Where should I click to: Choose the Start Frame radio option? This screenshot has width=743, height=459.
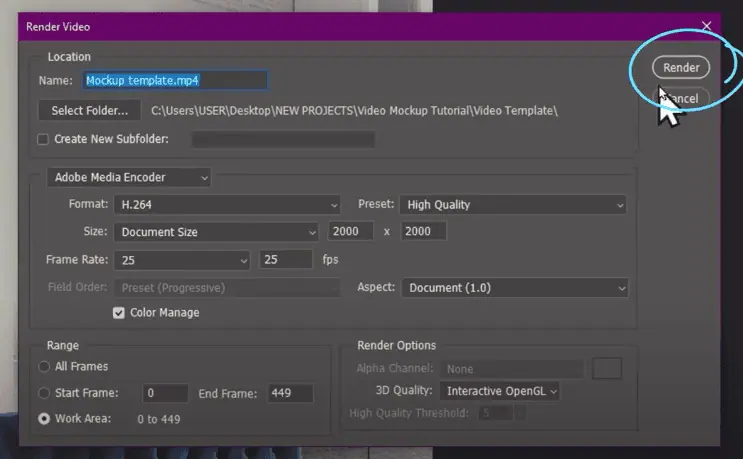(44, 393)
